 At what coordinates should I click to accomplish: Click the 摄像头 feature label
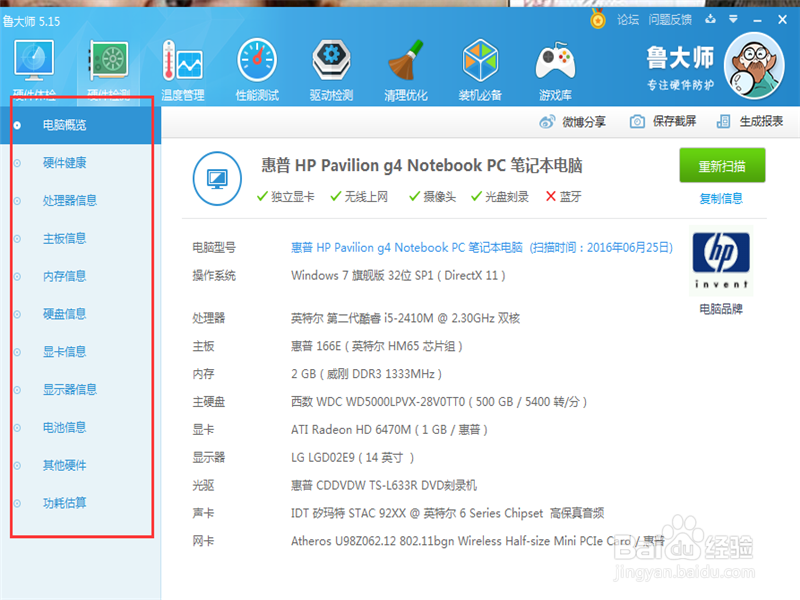439,196
